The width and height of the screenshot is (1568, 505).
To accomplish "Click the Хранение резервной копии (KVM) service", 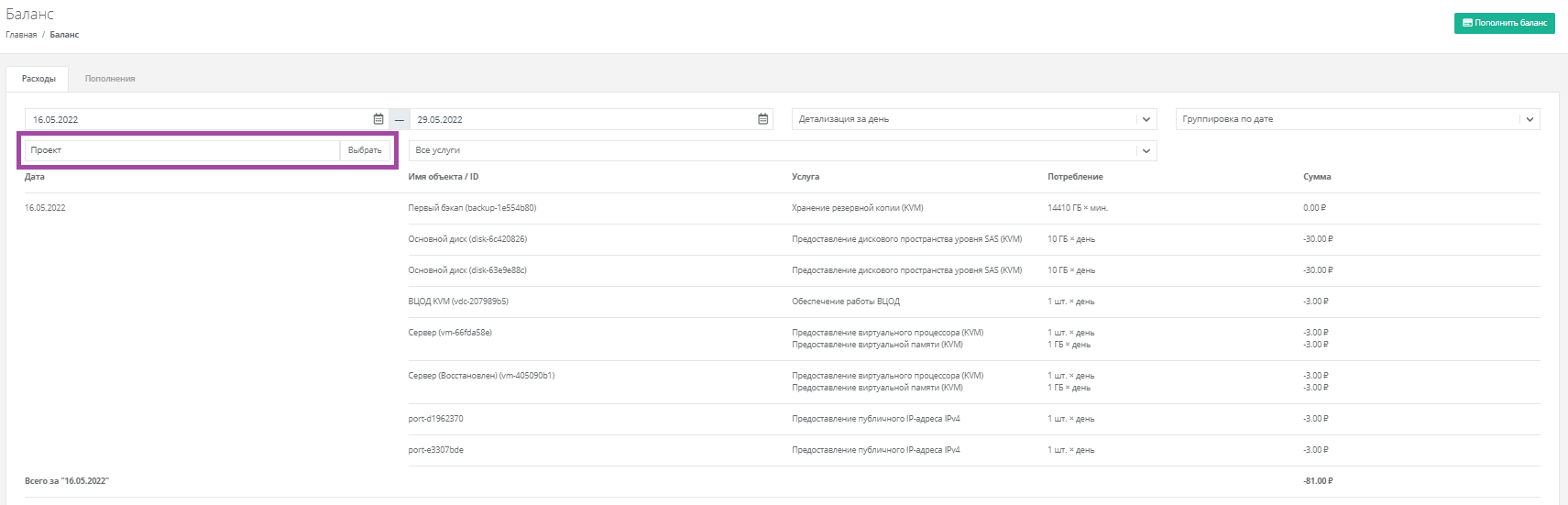I will pos(858,208).
